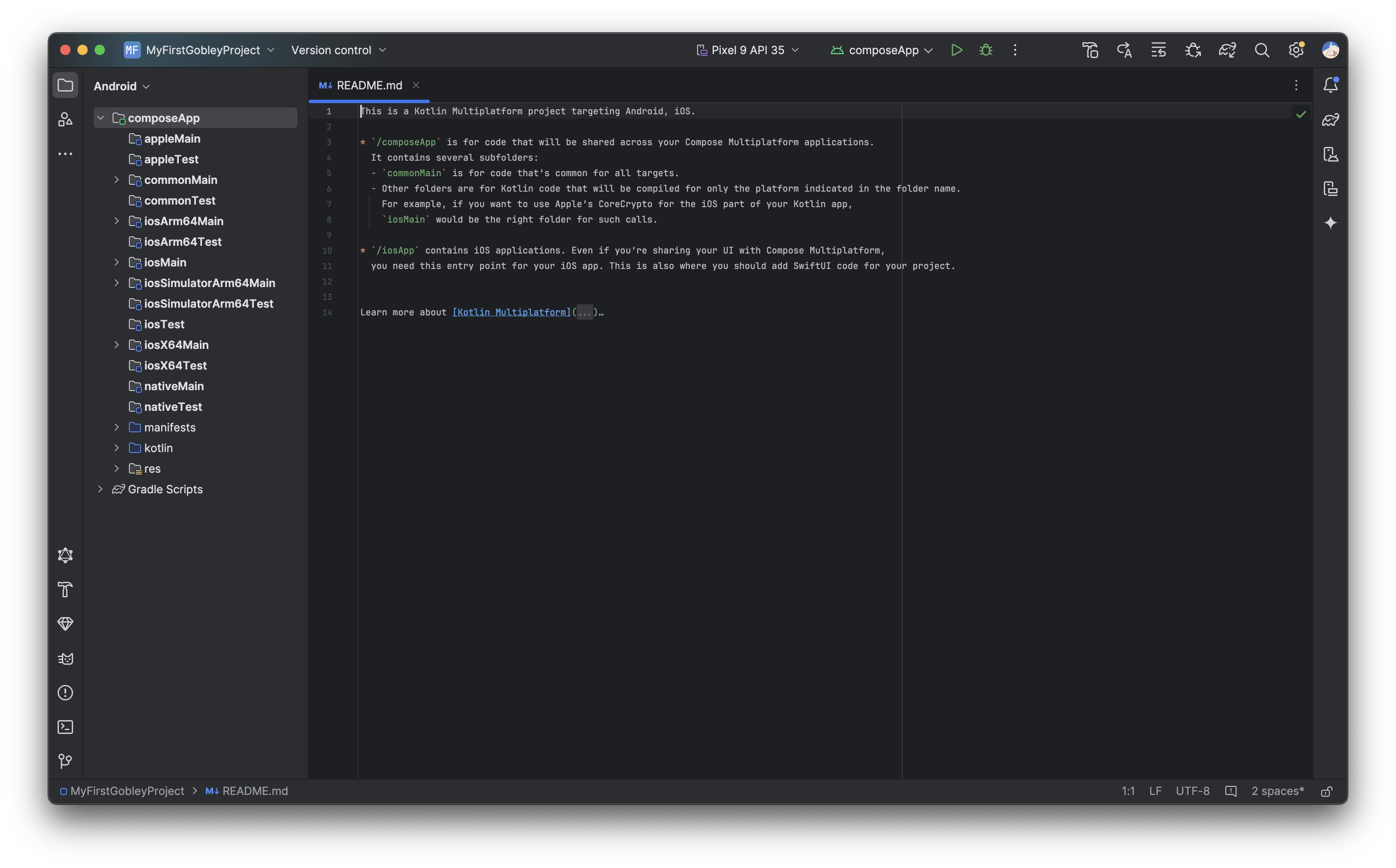This screenshot has width=1396, height=868.
Task: Open the user account avatar
Action: pos(1330,50)
